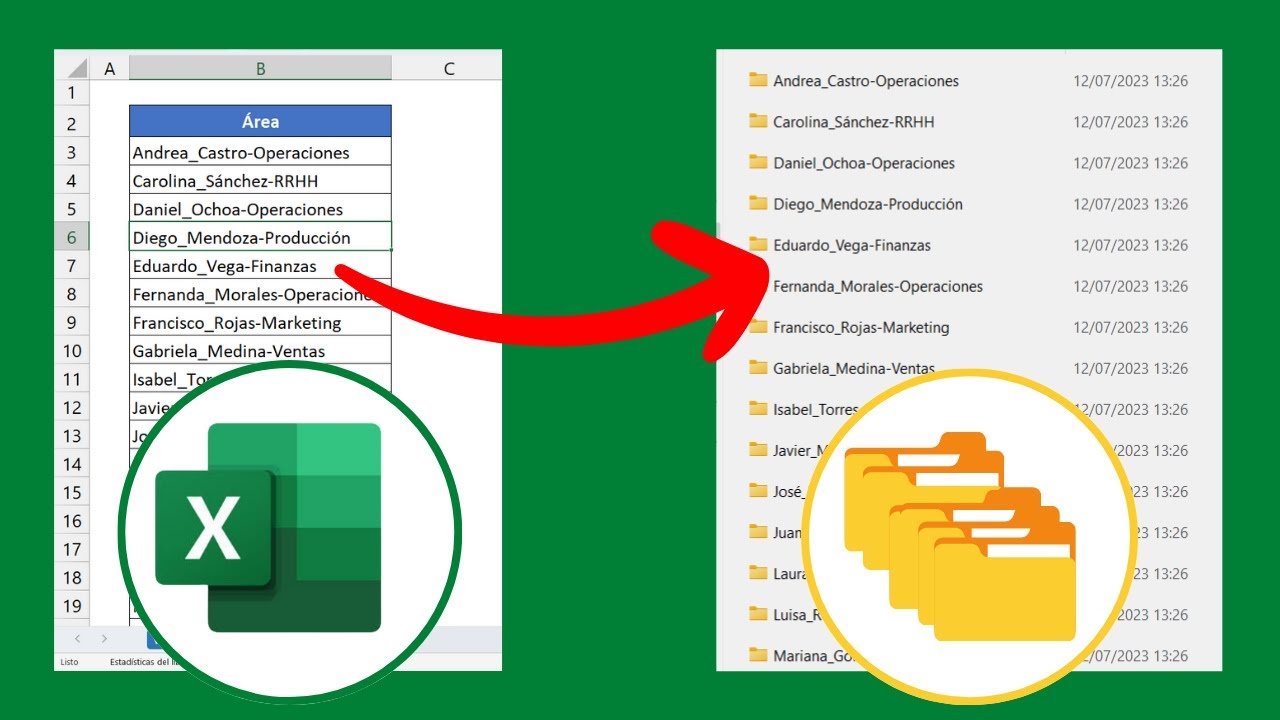
Task: Open folder name Gabriela_Medina-Ventas in file list
Action: [854, 368]
